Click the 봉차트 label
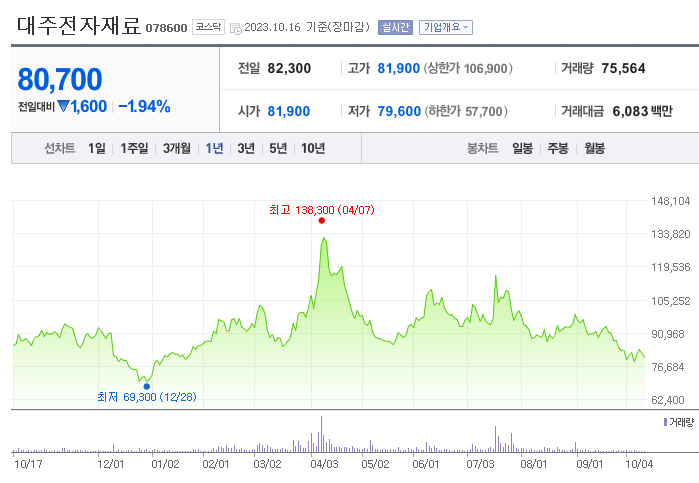Viewport: 699px width, 483px height. (482, 148)
